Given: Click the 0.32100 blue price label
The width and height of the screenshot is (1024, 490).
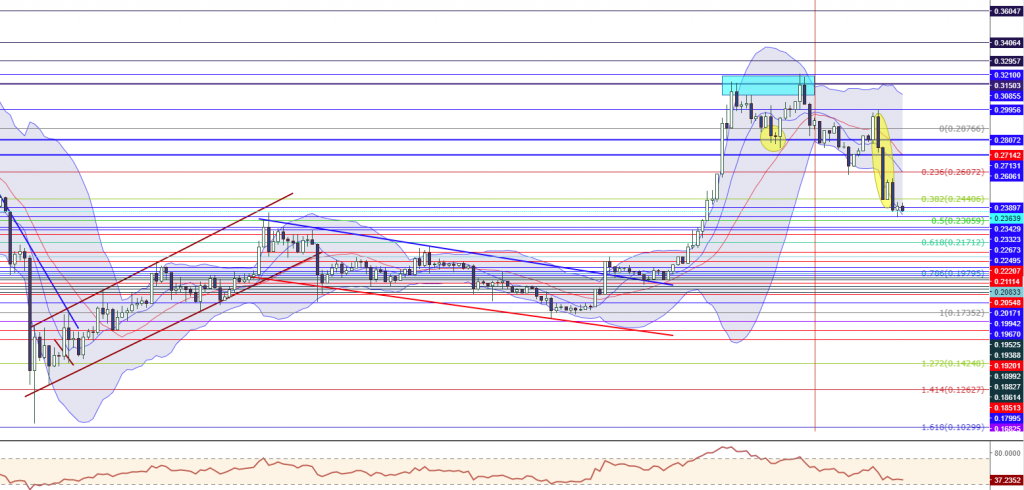Looking at the screenshot, I should point(1007,75).
